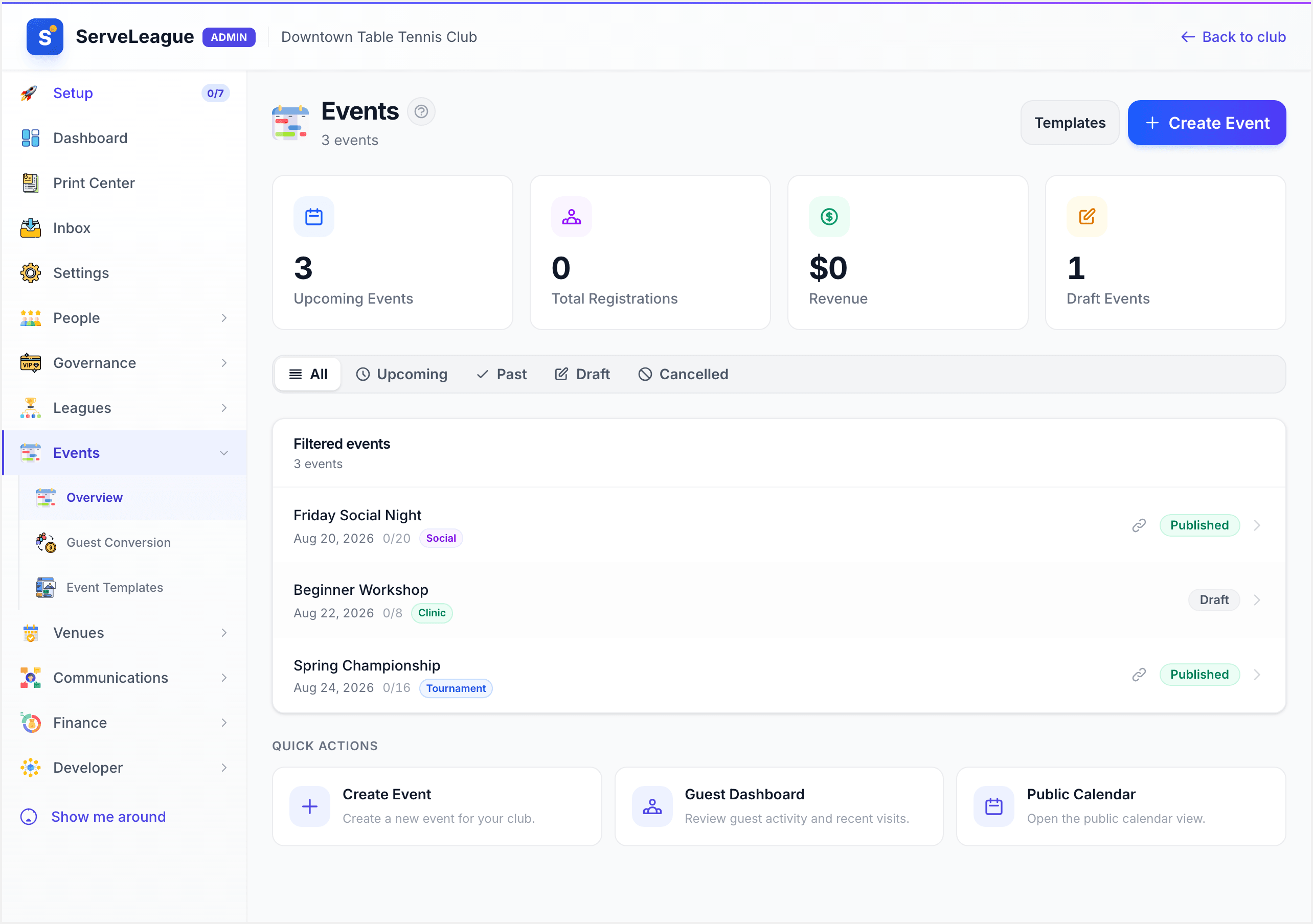Image resolution: width=1313 pixels, height=924 pixels.
Task: Click the Leagues trophy icon
Action: [30, 408]
